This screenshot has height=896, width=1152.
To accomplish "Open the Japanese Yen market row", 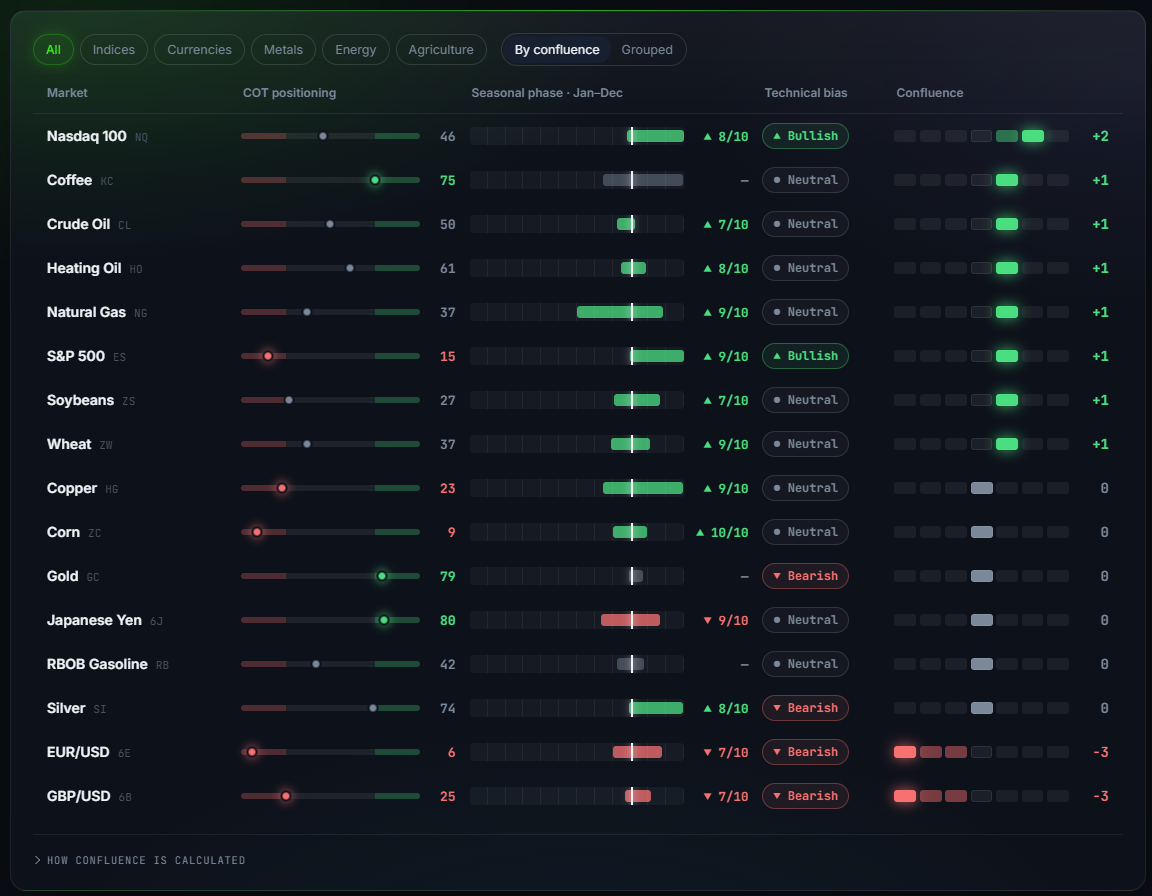I will coord(577,620).
